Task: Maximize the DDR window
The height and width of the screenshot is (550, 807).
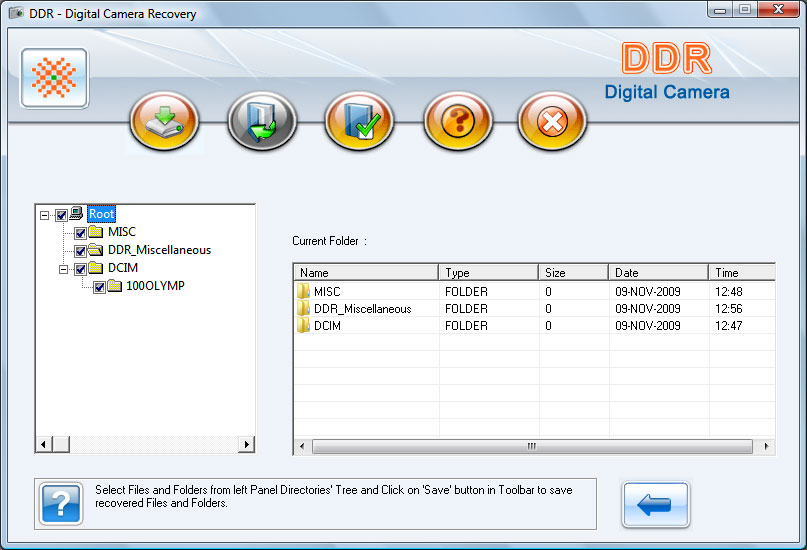Action: [744, 10]
